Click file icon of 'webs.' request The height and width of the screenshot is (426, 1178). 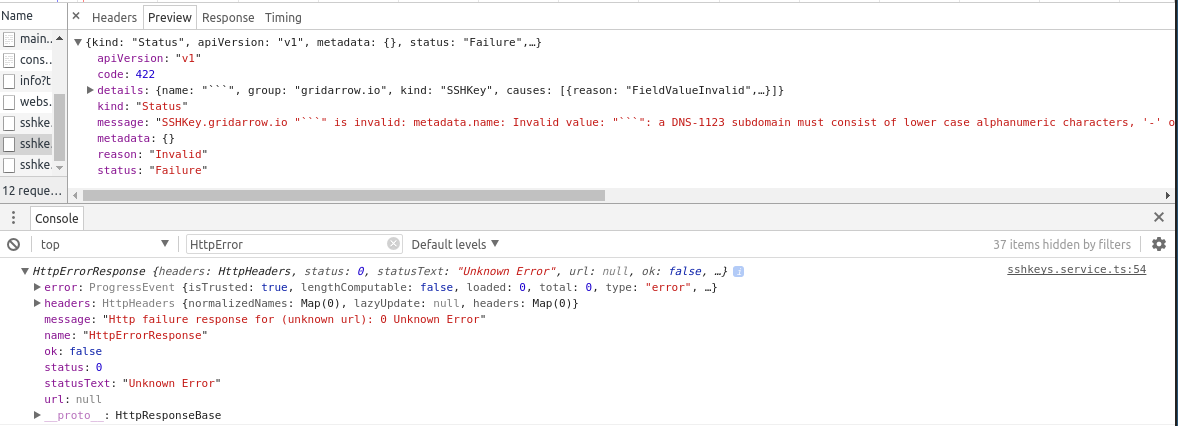click(x=9, y=102)
